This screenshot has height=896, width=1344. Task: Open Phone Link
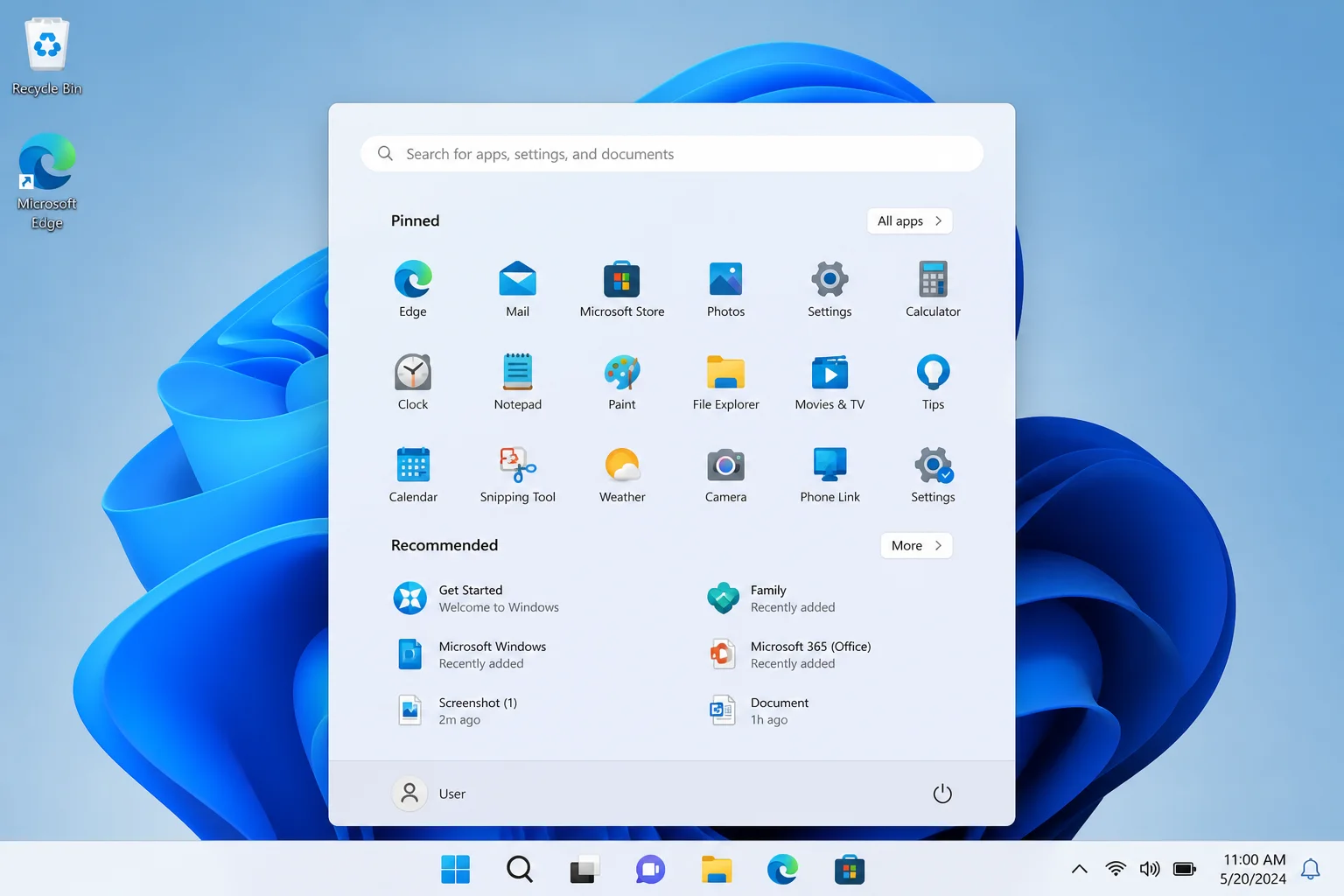pos(829,475)
